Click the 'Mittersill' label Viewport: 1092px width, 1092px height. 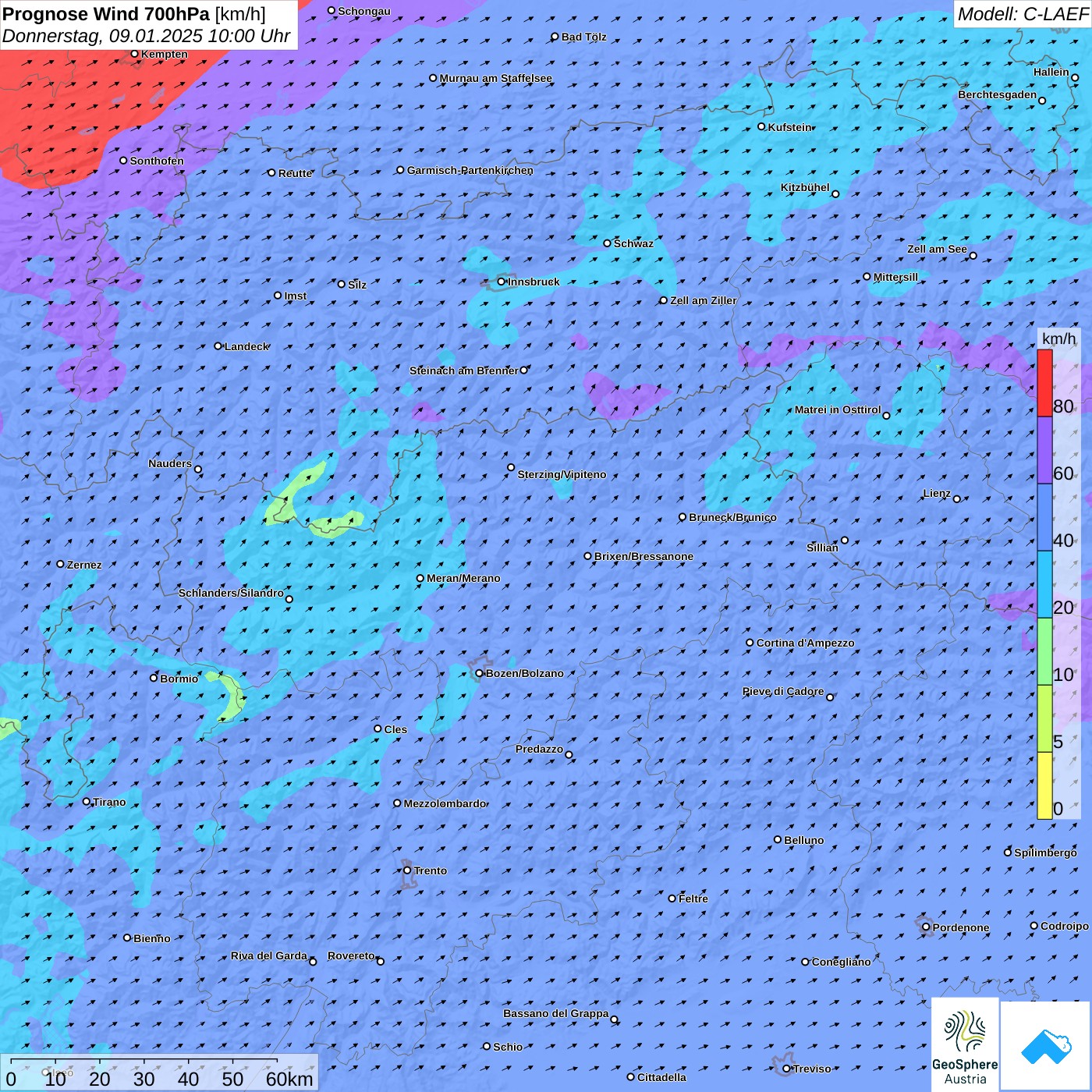pos(895,277)
